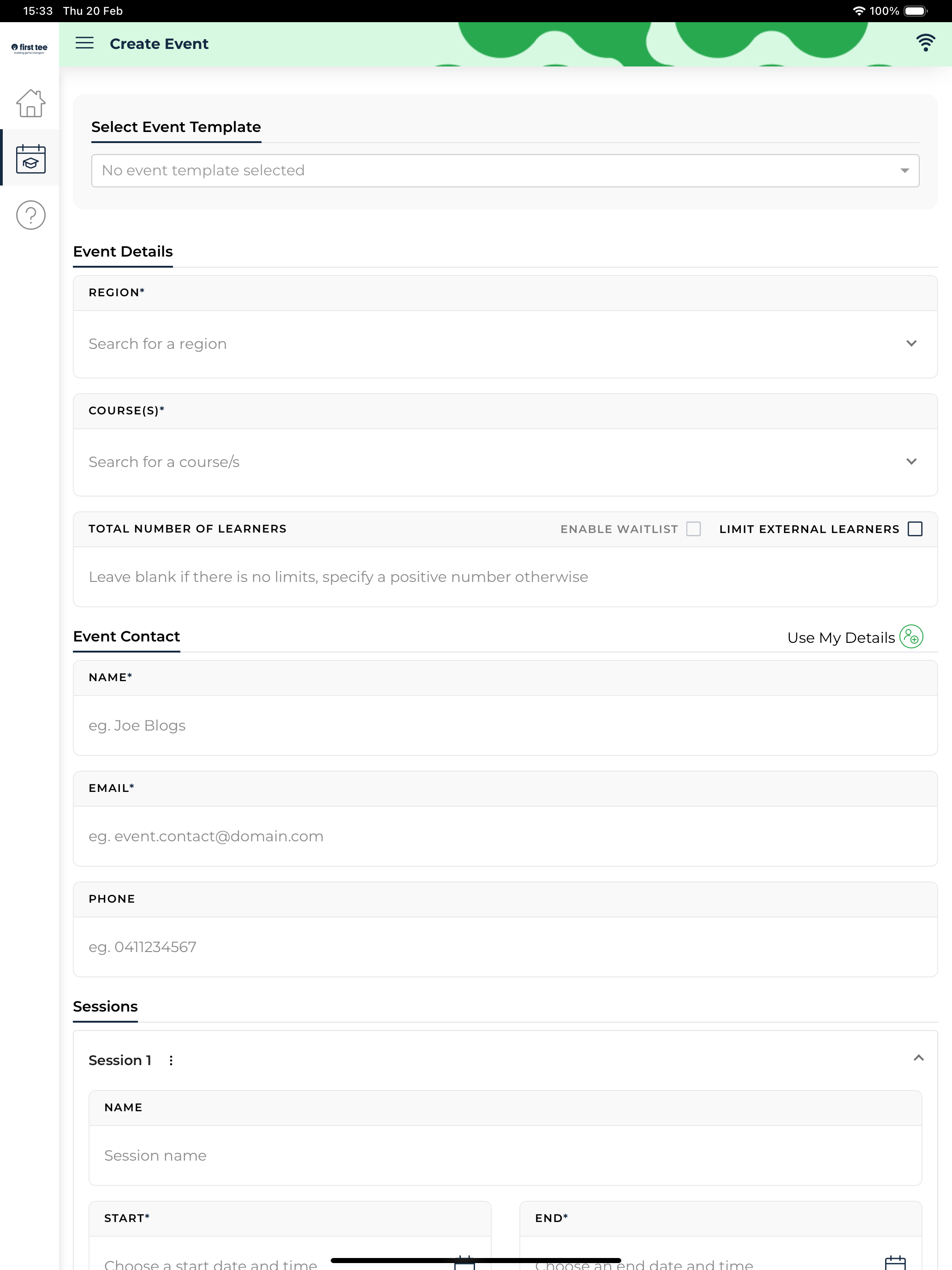Viewport: 952px width, 1270px height.
Task: Select the event contact Email field
Action: click(x=505, y=836)
